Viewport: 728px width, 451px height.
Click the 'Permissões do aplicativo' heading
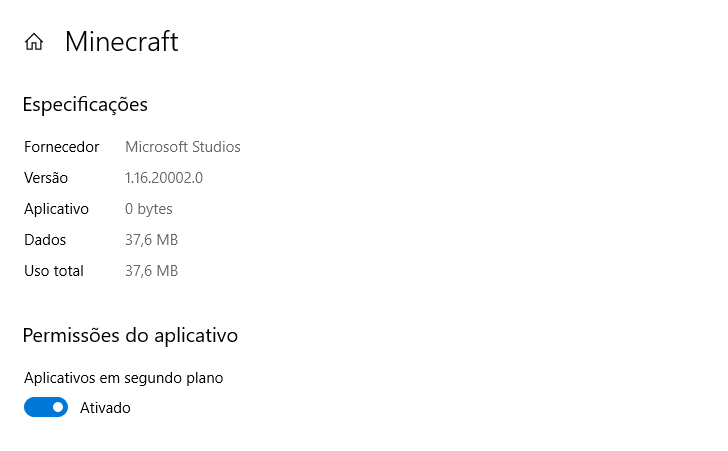(130, 335)
